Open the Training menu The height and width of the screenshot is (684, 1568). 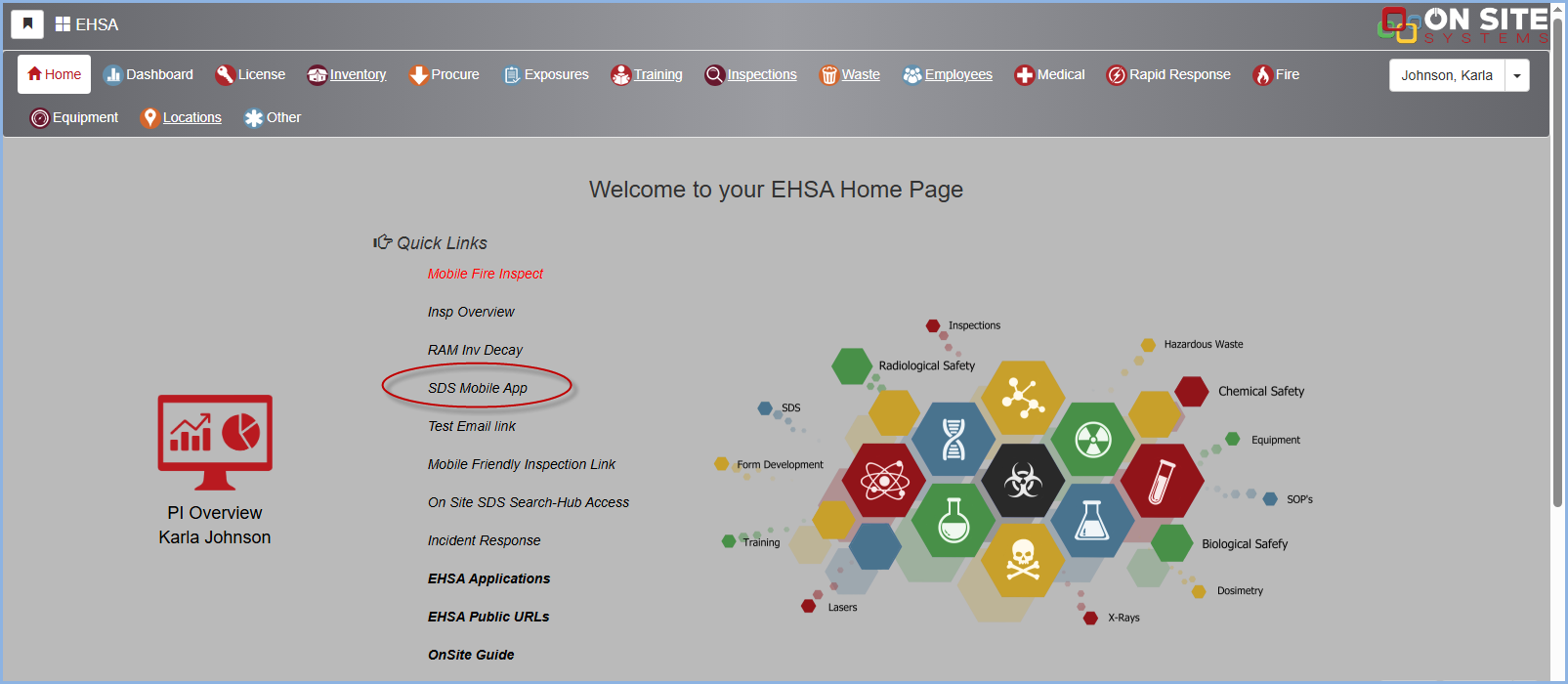[647, 74]
